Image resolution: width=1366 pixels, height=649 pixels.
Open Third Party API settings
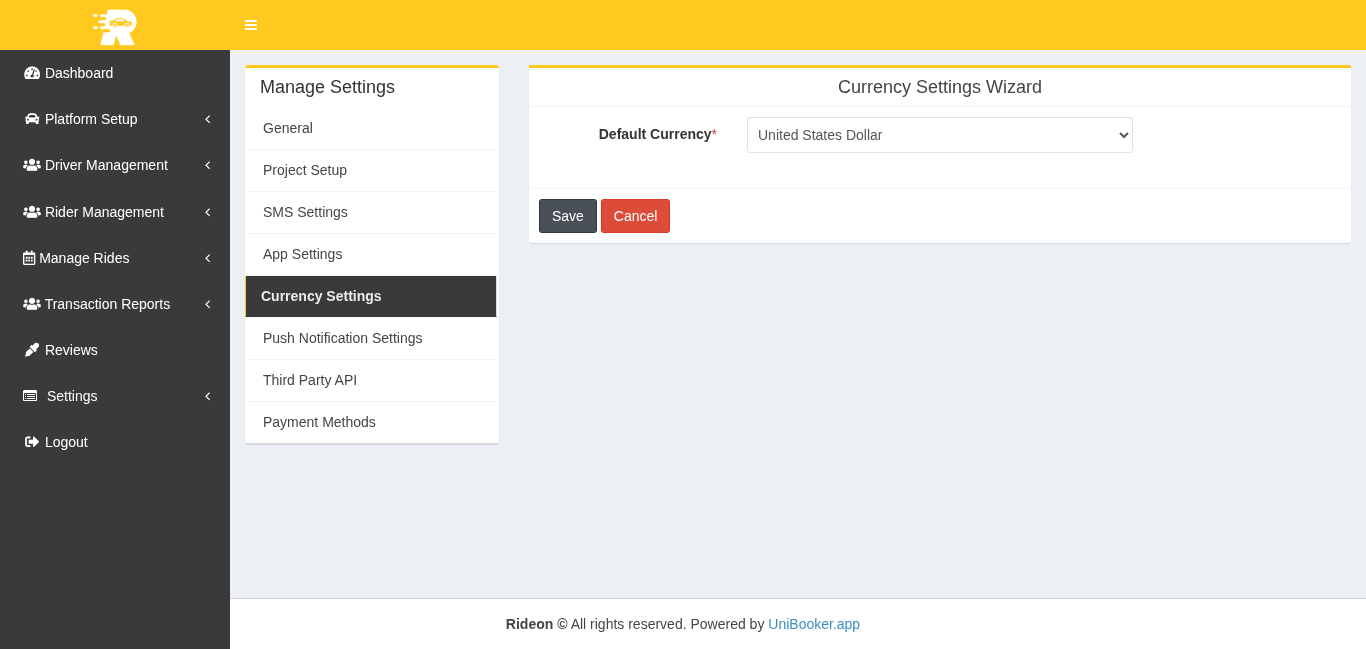(x=310, y=380)
